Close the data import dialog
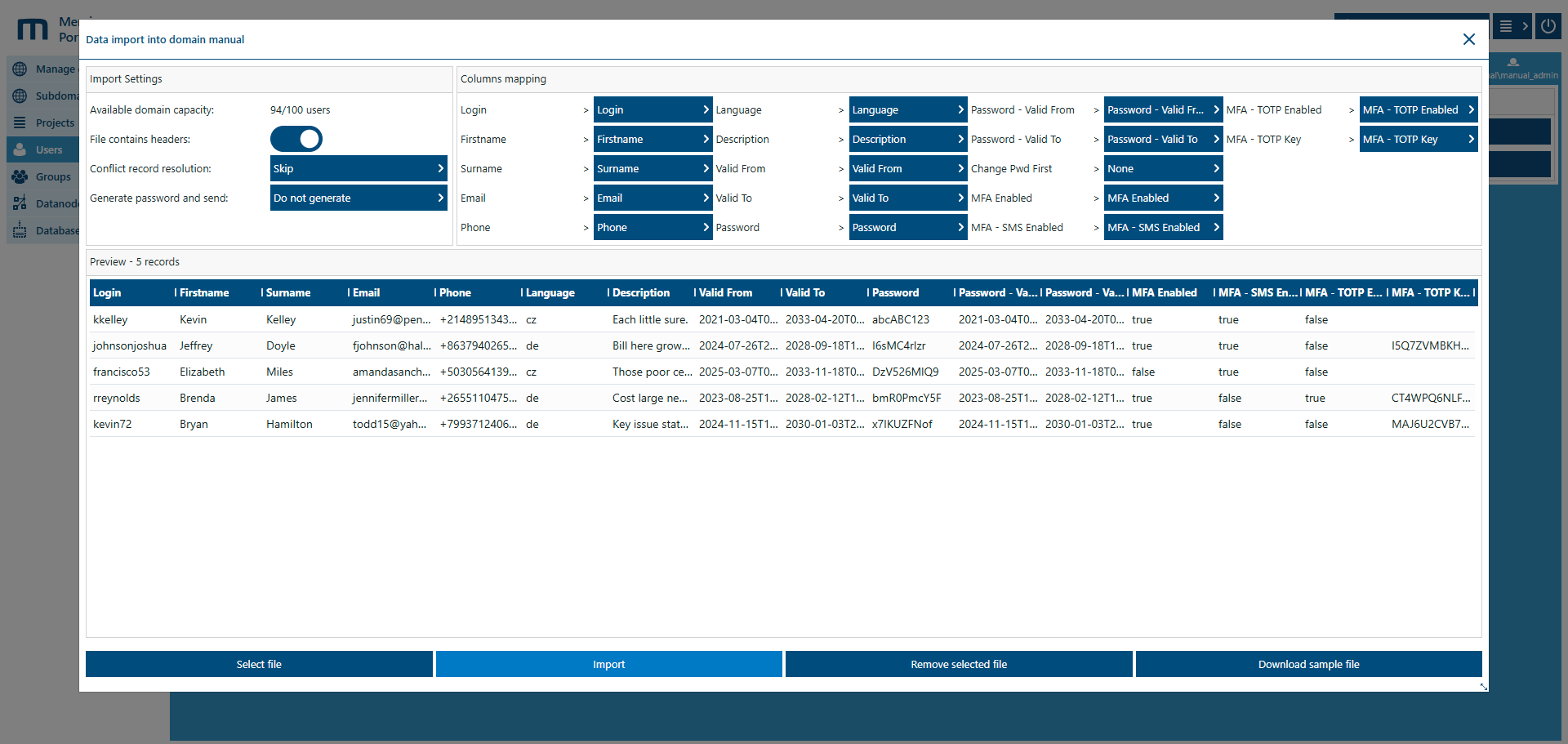 pos(1468,39)
